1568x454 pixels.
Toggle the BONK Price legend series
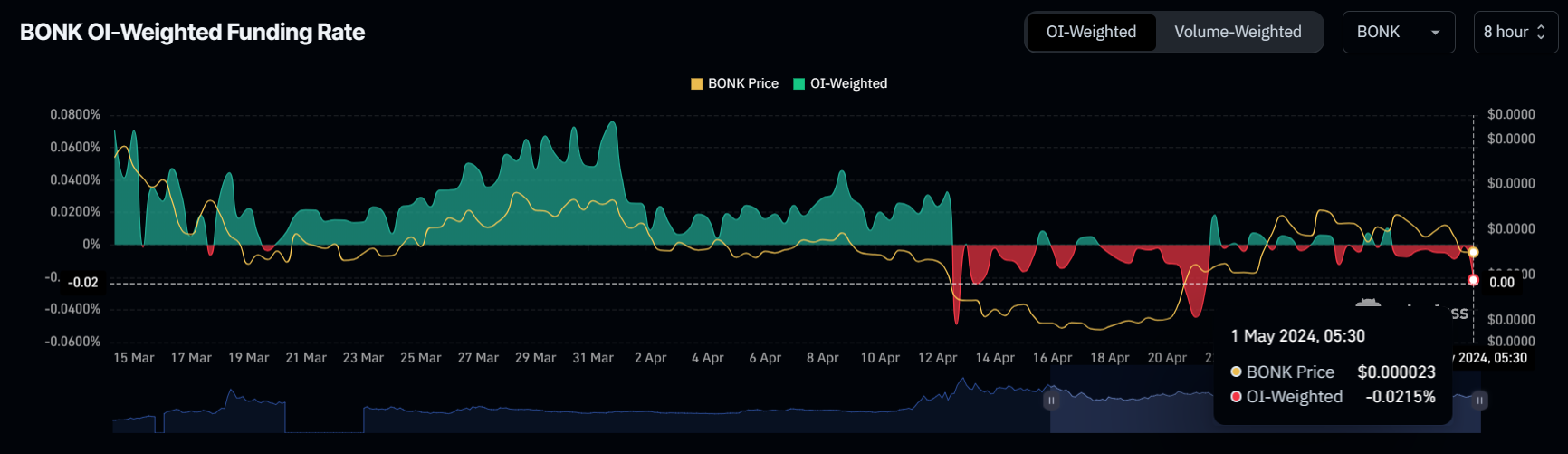coord(734,83)
